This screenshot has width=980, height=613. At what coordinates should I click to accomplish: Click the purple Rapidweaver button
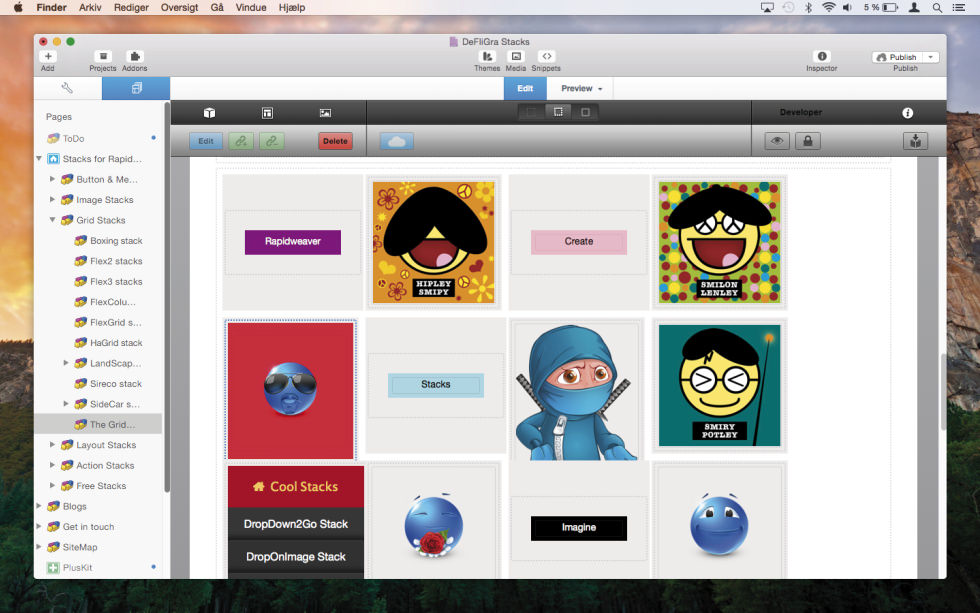[x=292, y=242]
